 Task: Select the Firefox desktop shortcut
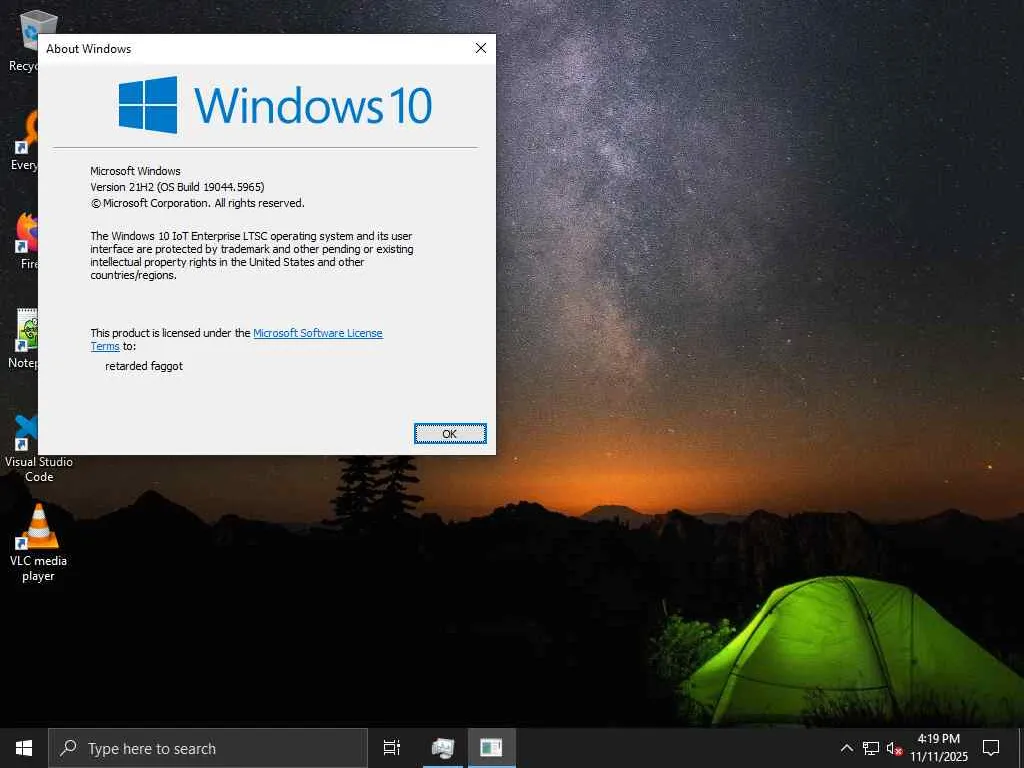click(26, 240)
